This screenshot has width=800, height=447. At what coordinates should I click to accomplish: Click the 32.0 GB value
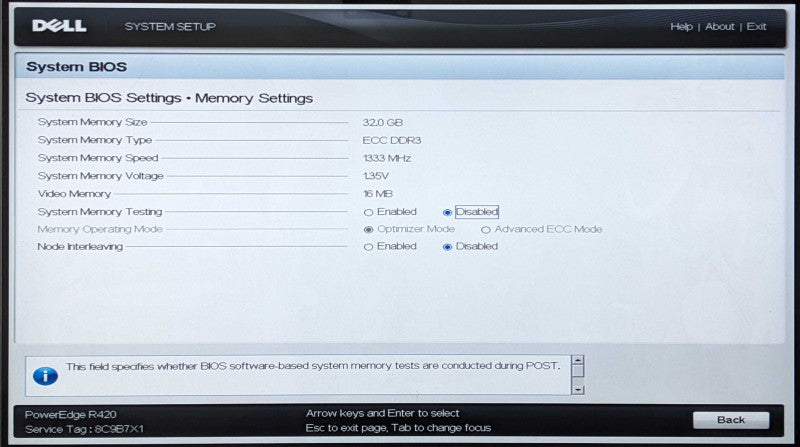click(383, 122)
